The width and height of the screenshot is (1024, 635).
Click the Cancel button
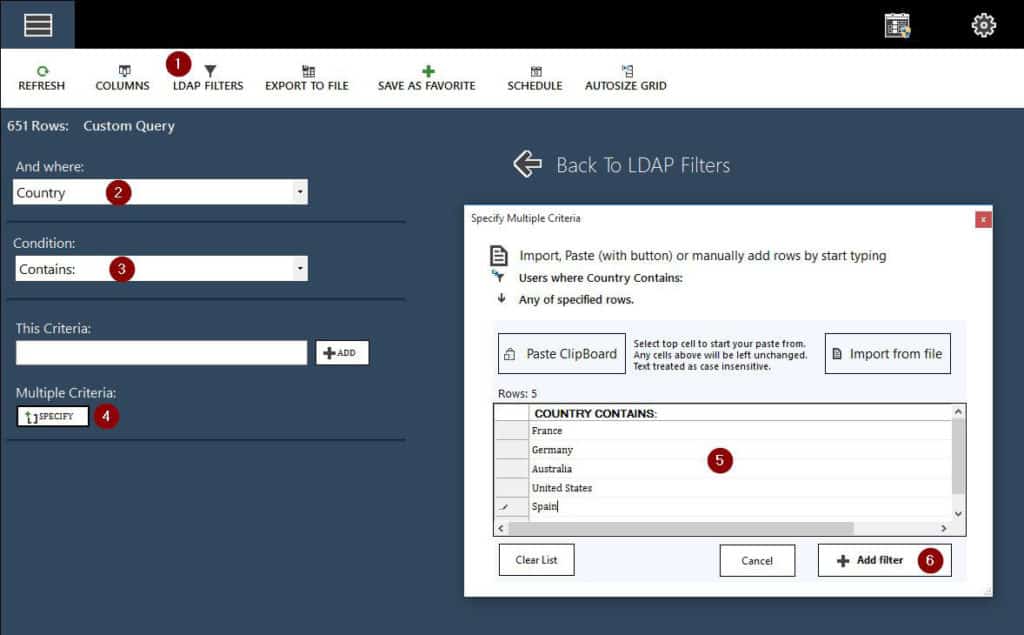[x=757, y=561]
